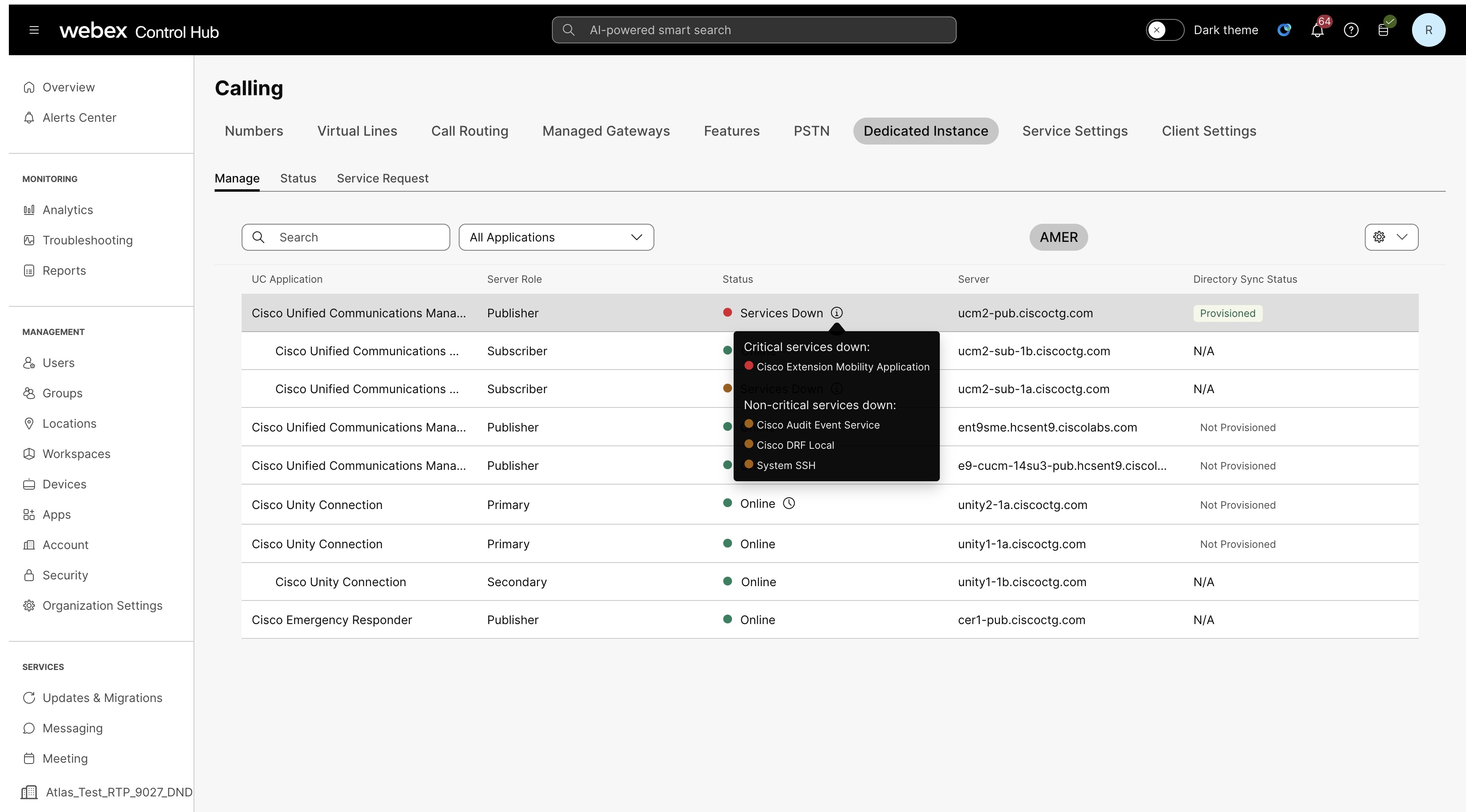Click the AI assistant icon in header
This screenshot has height=812, width=1466.
[x=1284, y=30]
